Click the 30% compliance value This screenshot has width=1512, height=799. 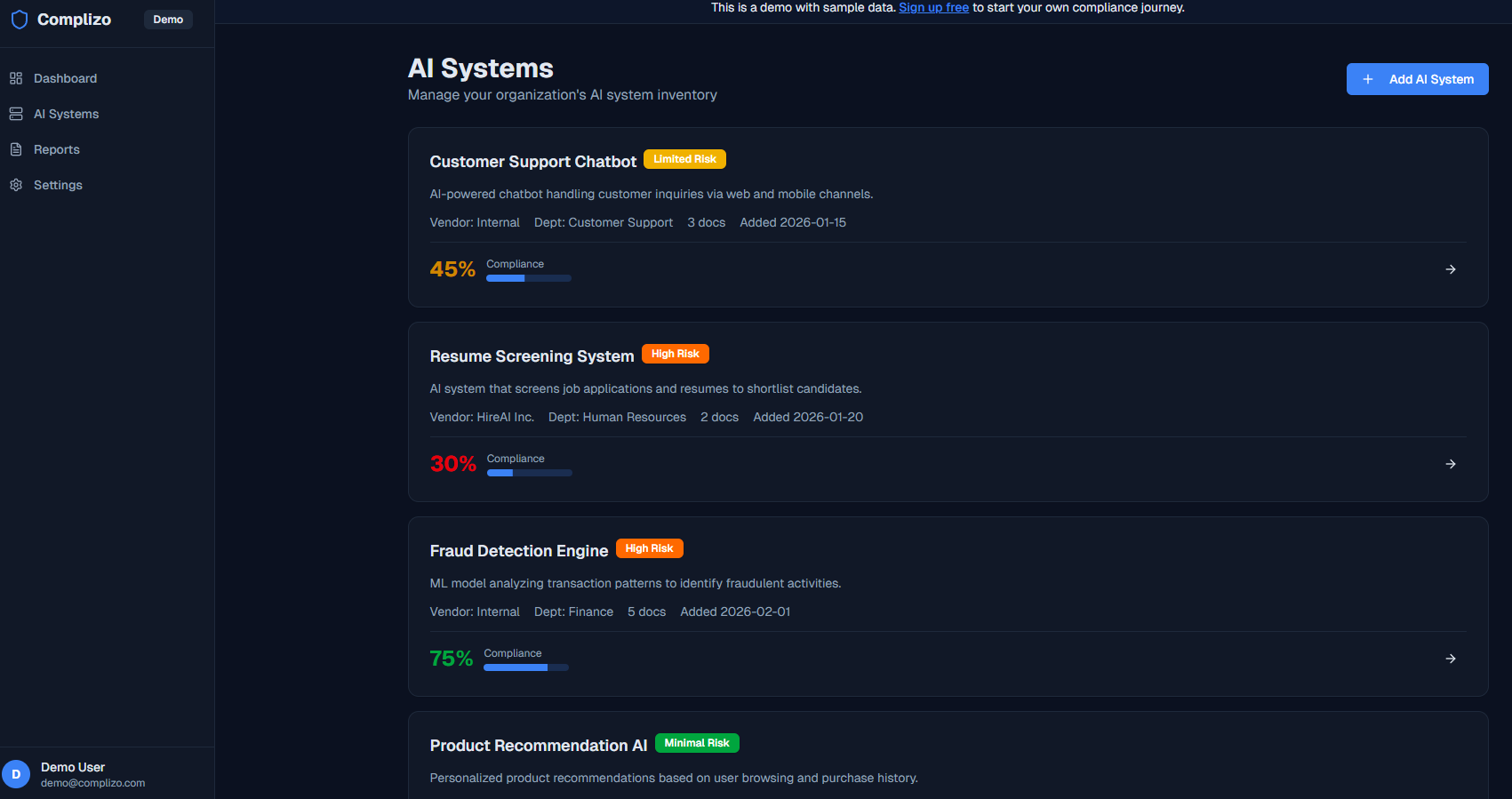click(453, 464)
